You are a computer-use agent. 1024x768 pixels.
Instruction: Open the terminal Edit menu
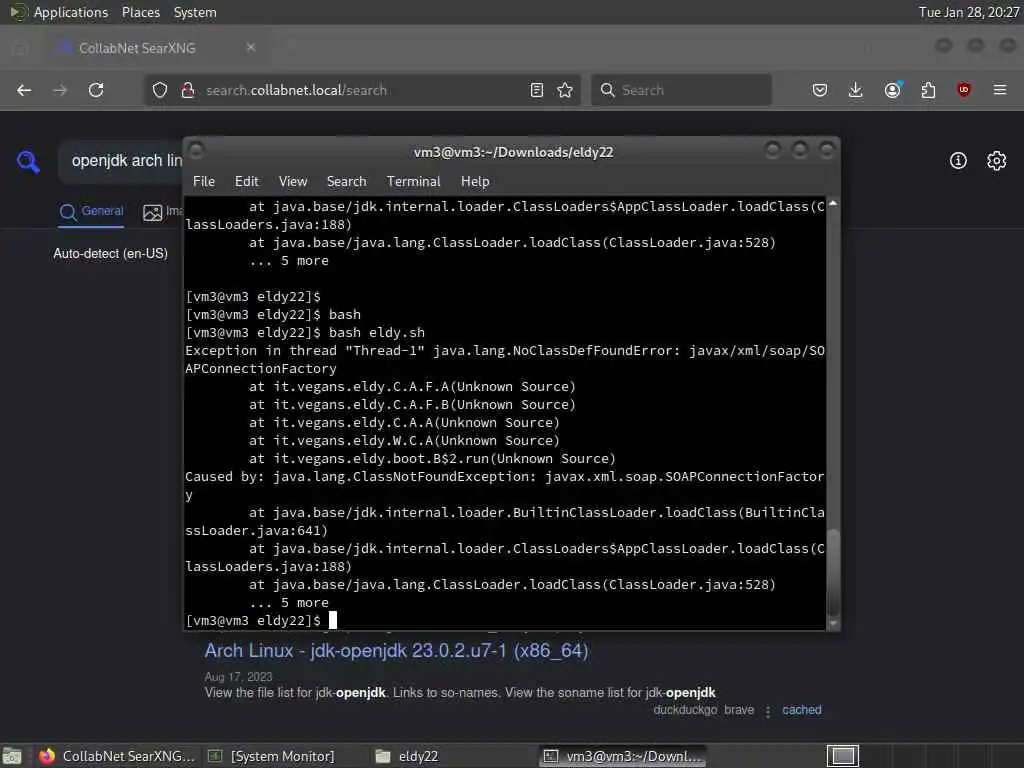[247, 182]
